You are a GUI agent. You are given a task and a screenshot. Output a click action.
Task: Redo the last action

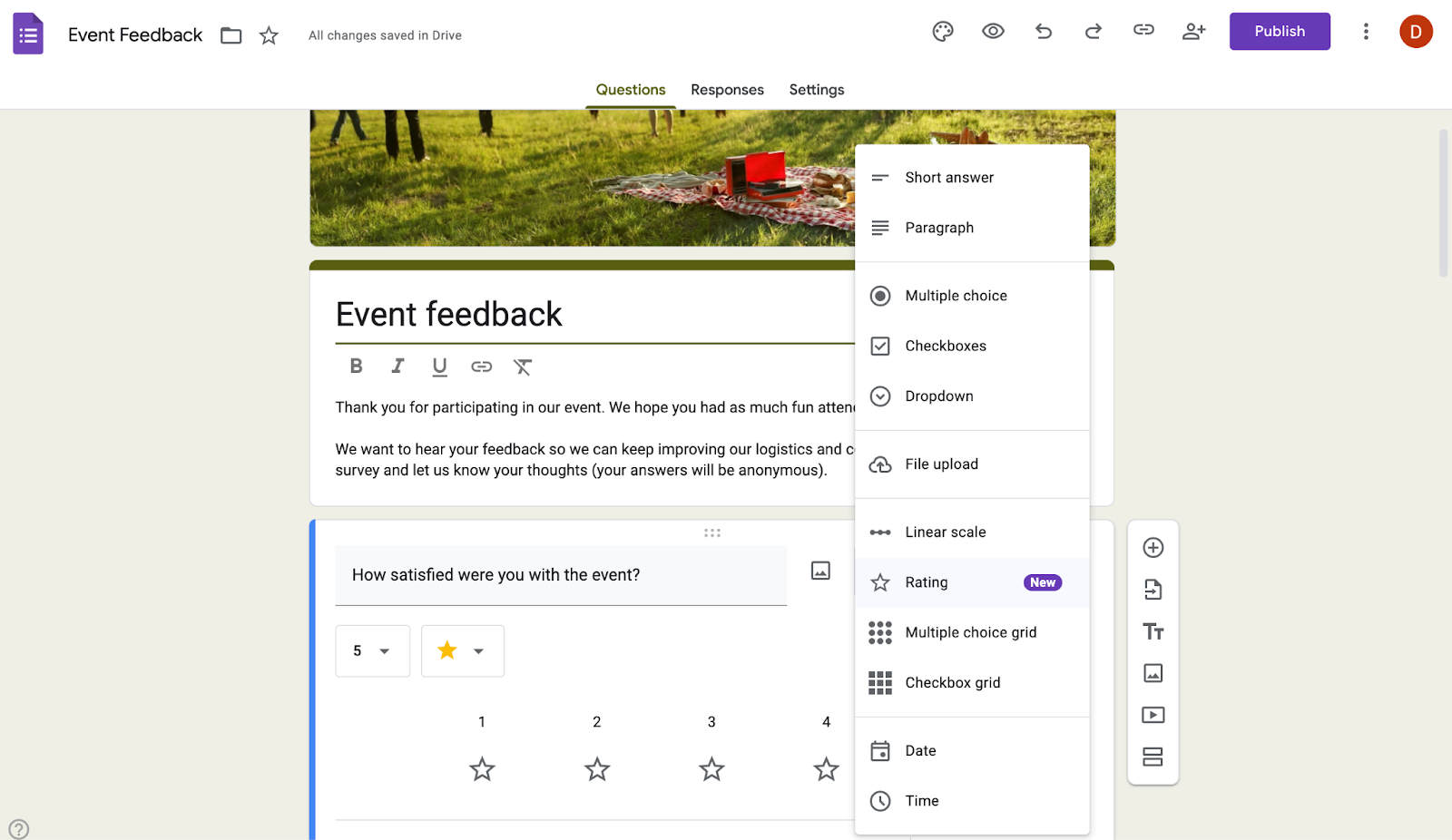pos(1093,31)
